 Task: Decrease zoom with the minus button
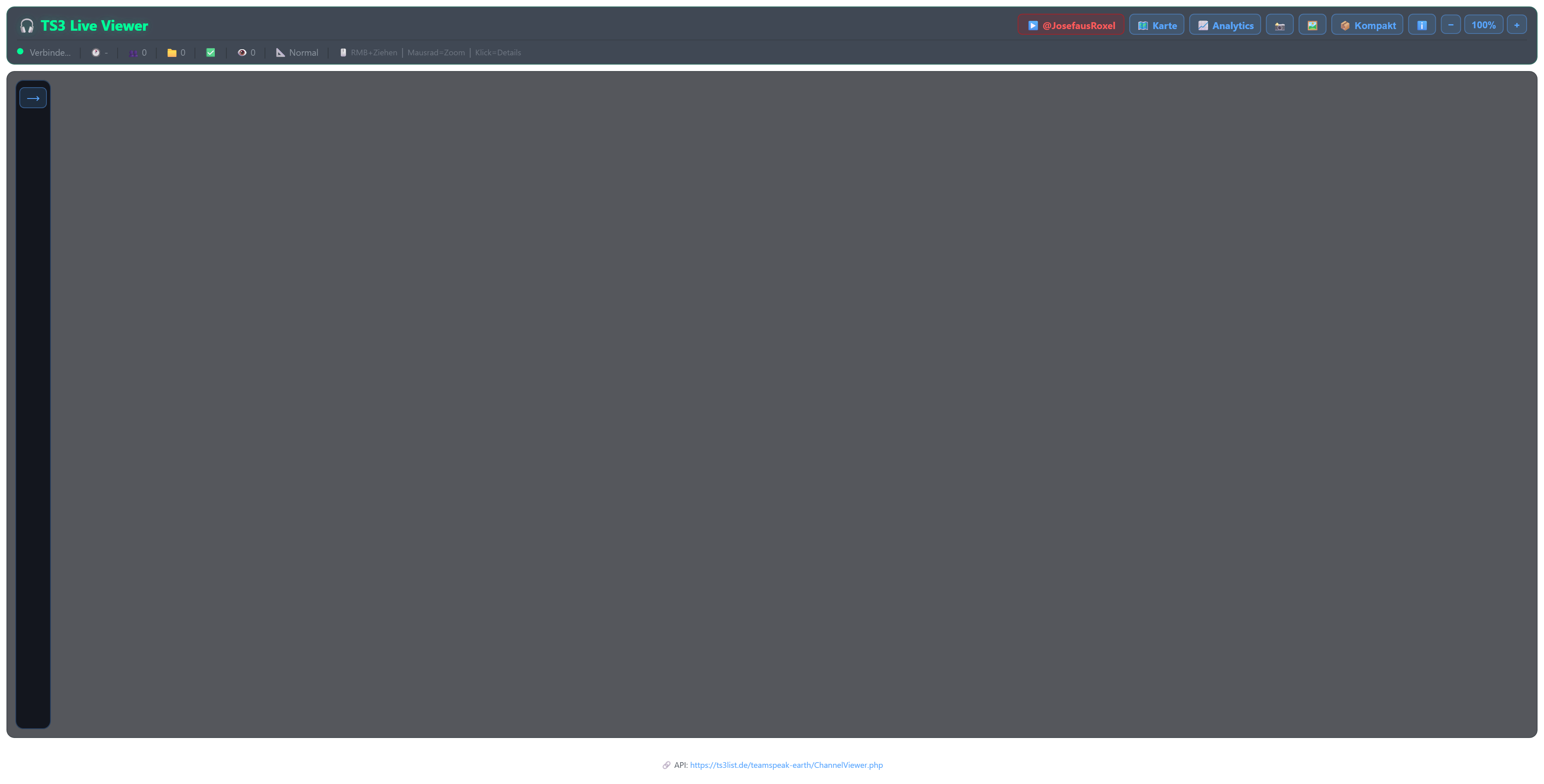tap(1450, 25)
